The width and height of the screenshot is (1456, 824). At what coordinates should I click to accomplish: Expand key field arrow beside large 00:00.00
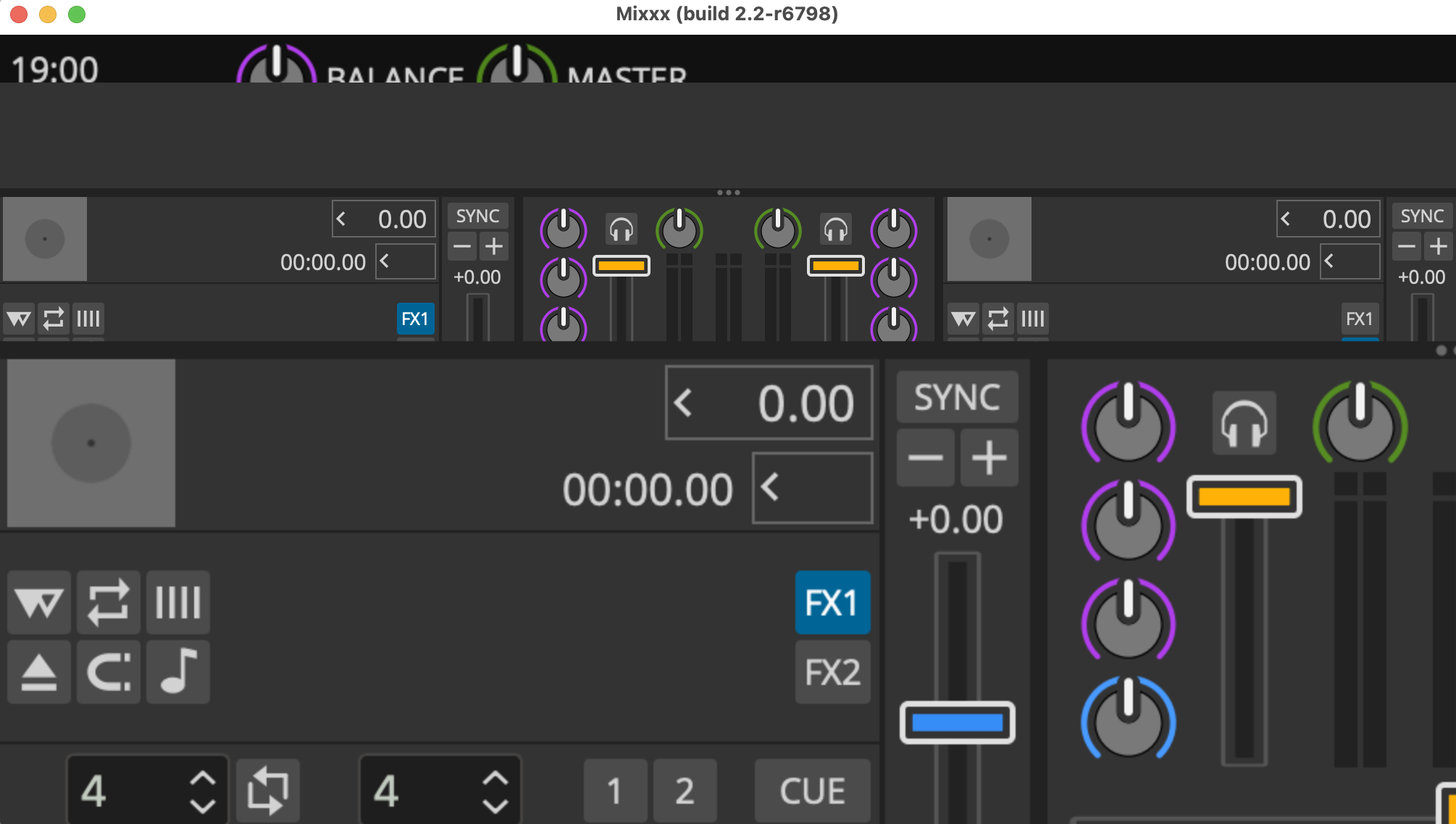coord(770,487)
